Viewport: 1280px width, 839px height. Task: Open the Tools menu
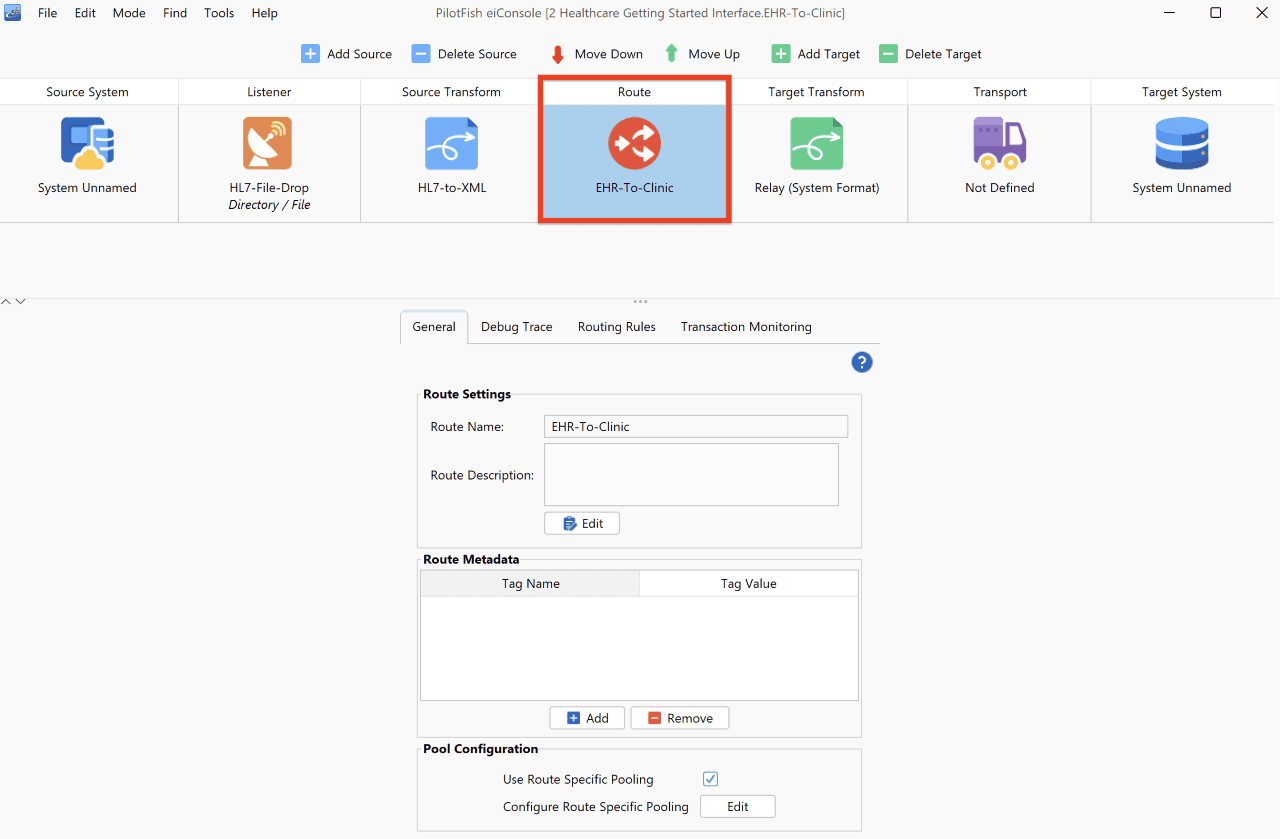[x=219, y=13]
